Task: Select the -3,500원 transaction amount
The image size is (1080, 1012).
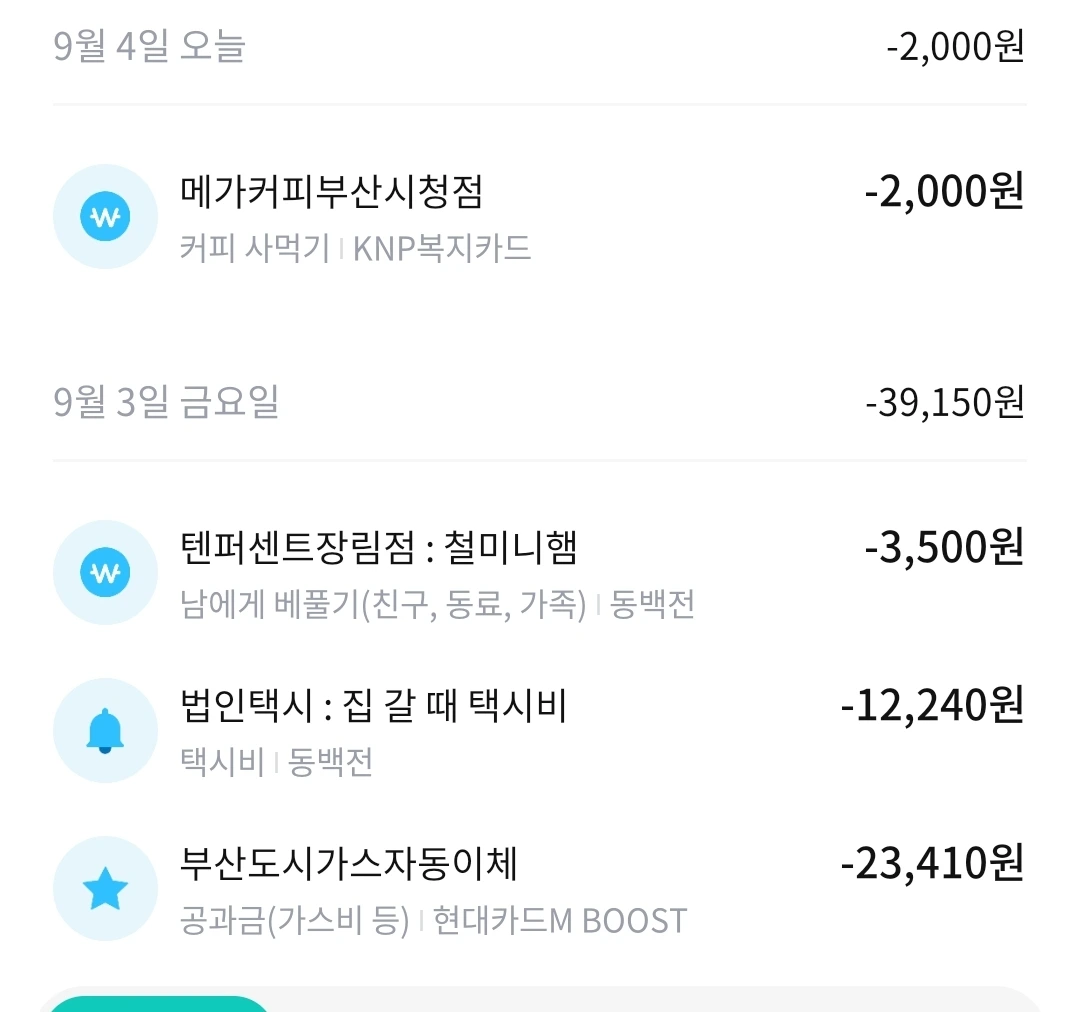Action: pyautogui.click(x=944, y=548)
